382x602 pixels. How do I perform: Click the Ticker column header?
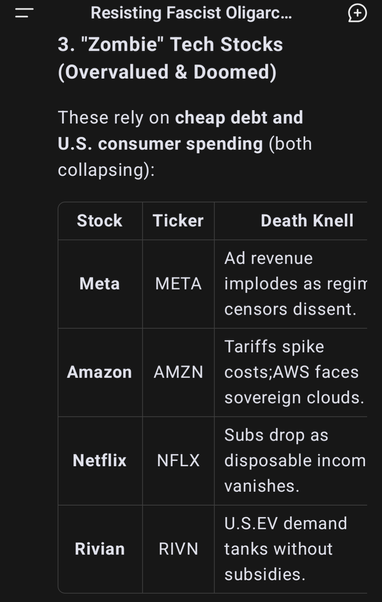click(x=178, y=221)
